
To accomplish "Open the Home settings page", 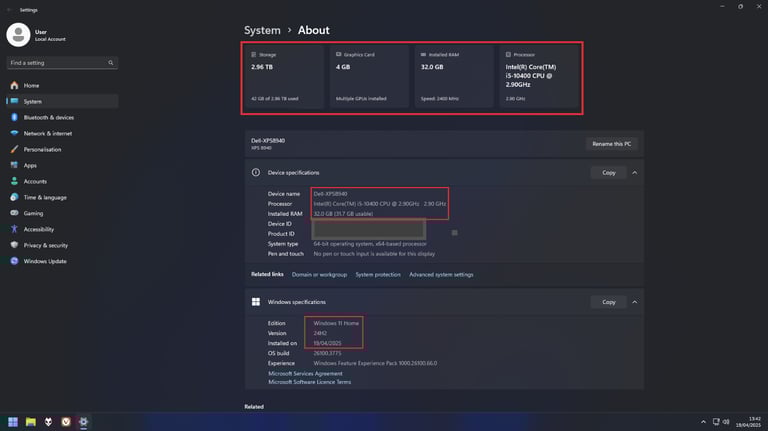I will pos(62,85).
